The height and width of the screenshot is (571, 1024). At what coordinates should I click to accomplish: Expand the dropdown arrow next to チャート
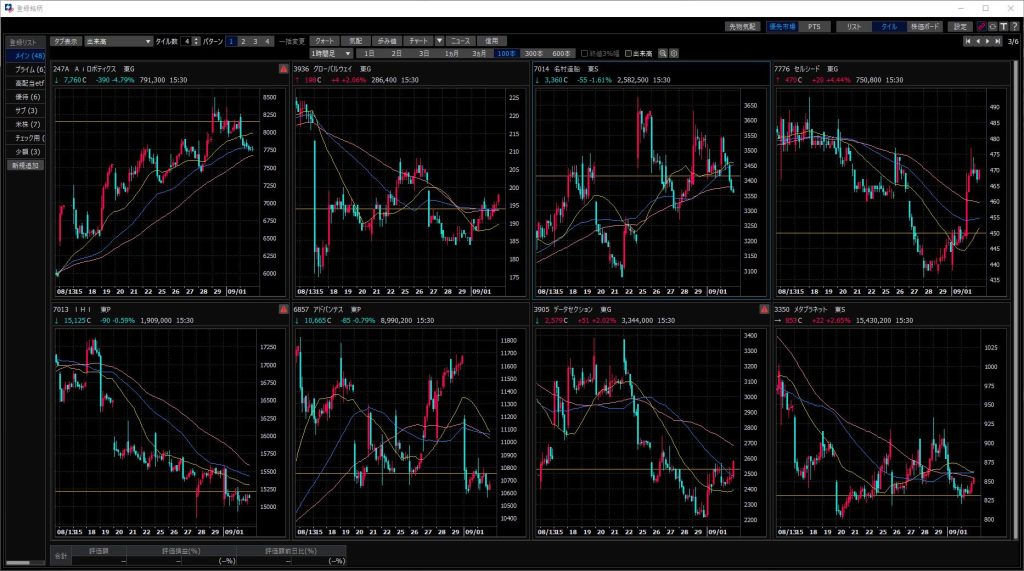tap(439, 41)
